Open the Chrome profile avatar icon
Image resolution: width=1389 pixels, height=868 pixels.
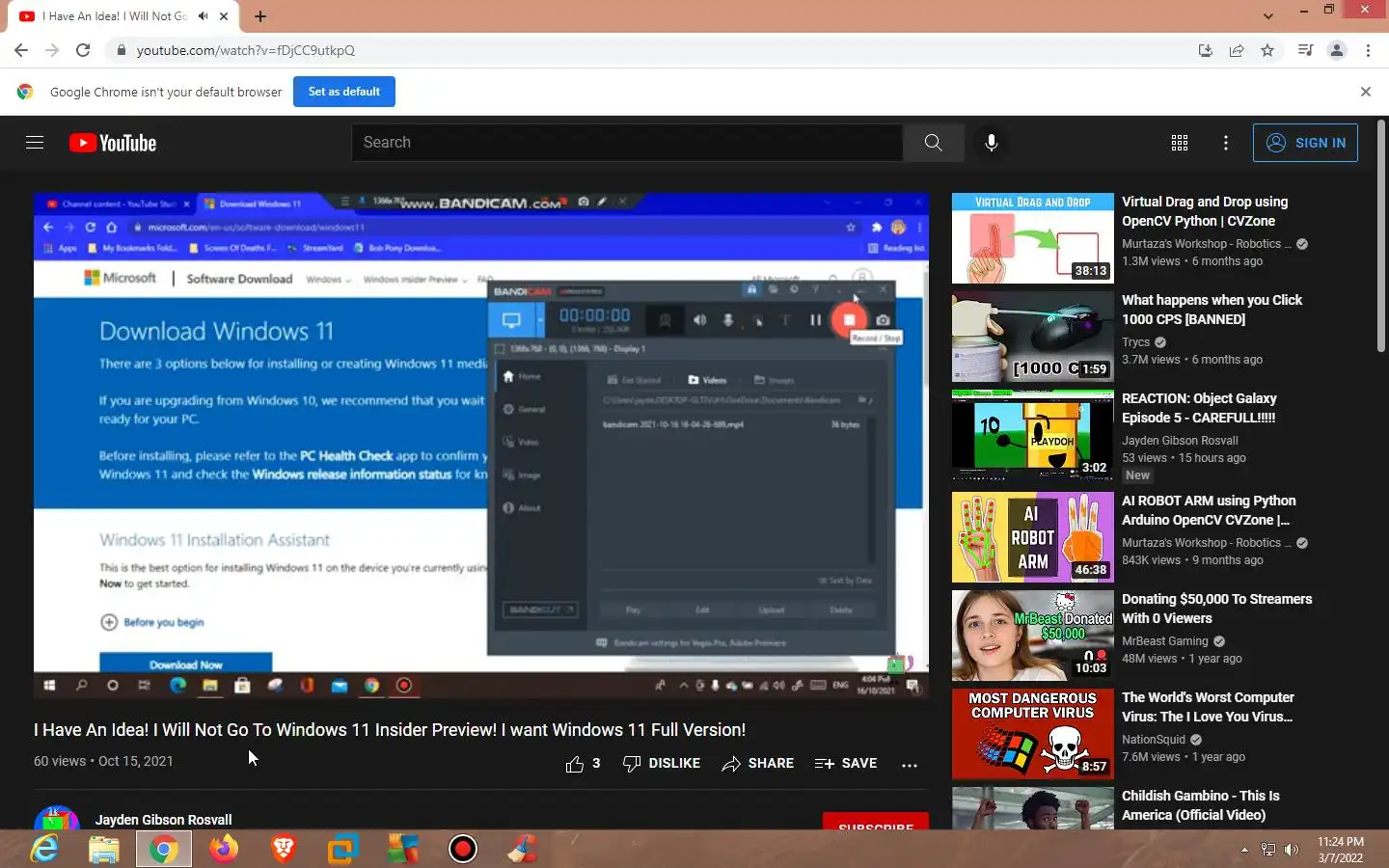(1336, 50)
